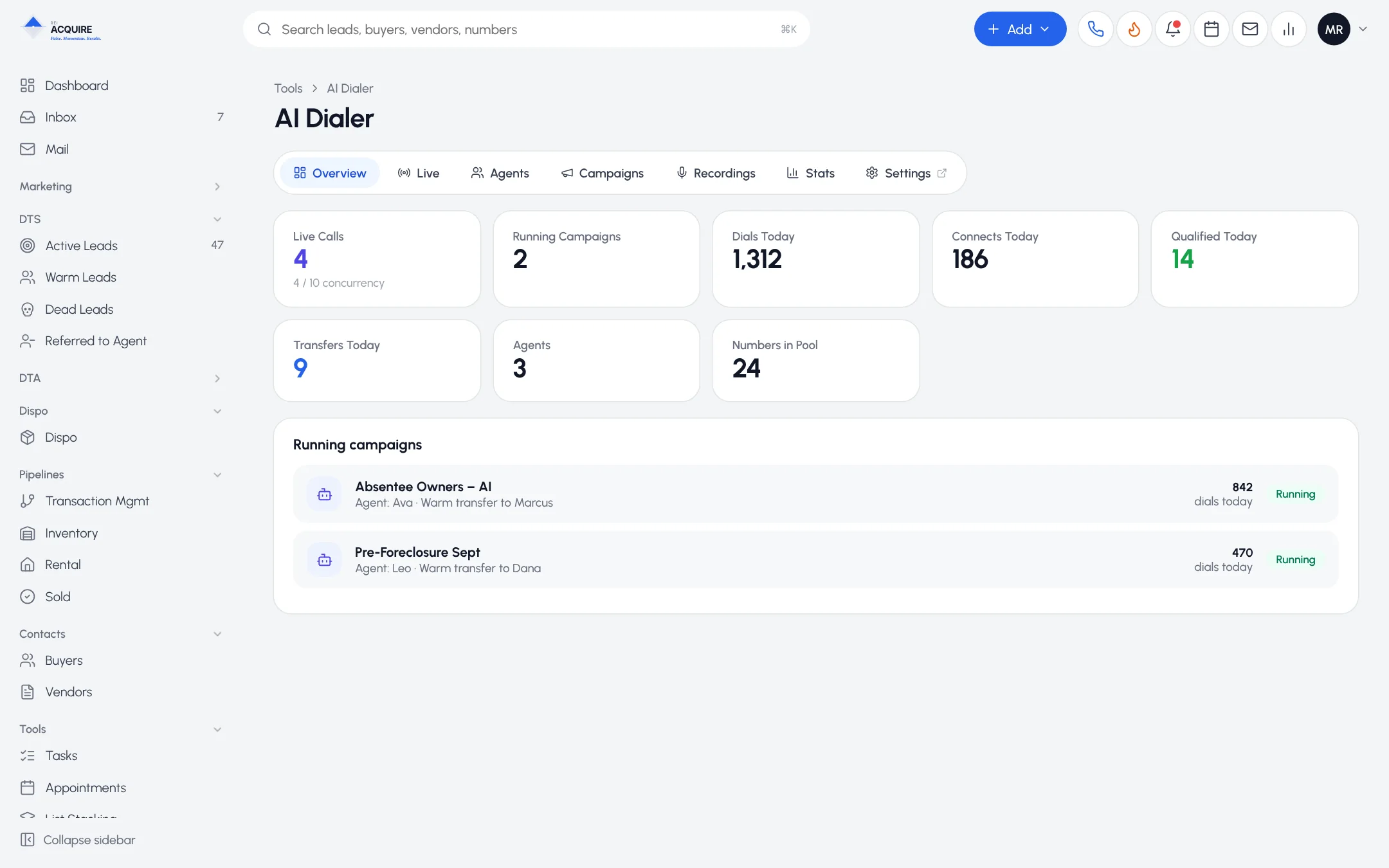Open the user account dropdown chevron
Image resolution: width=1389 pixels, height=868 pixels.
tap(1363, 29)
